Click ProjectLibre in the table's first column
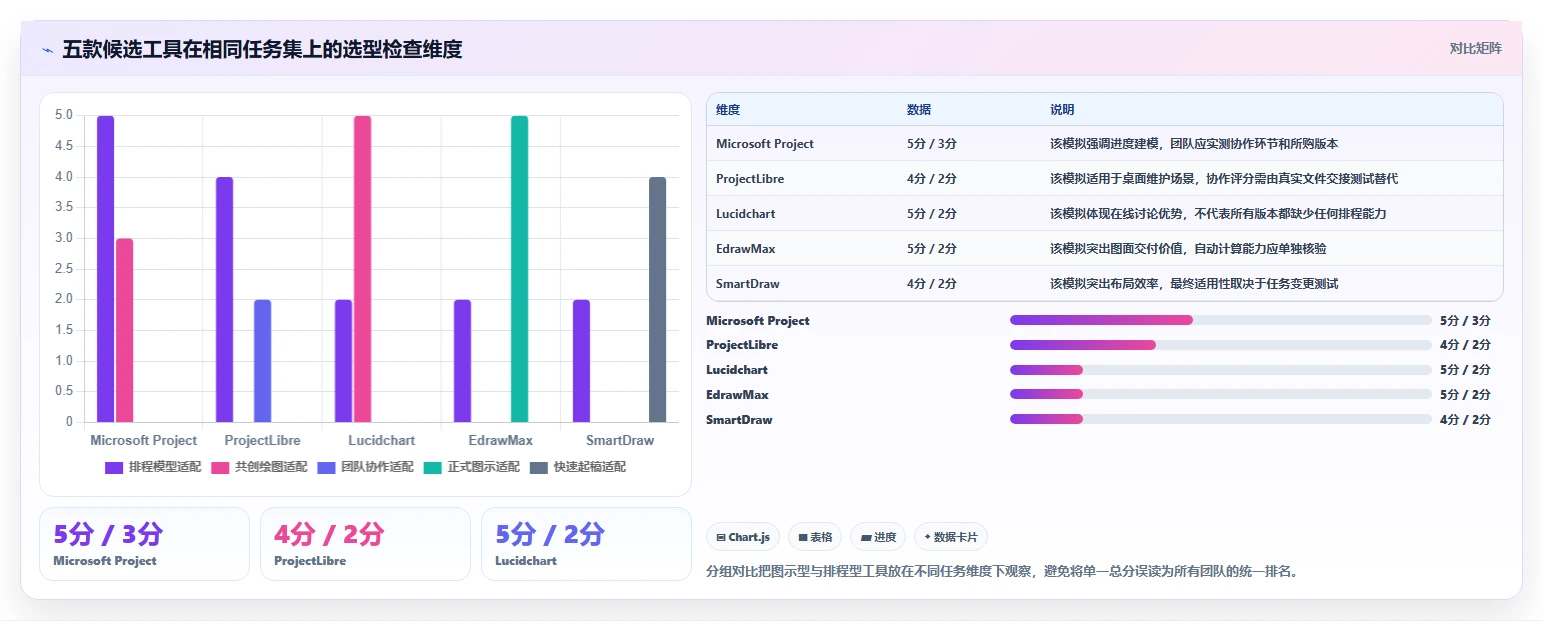The width and height of the screenshot is (1543, 621). (750, 179)
